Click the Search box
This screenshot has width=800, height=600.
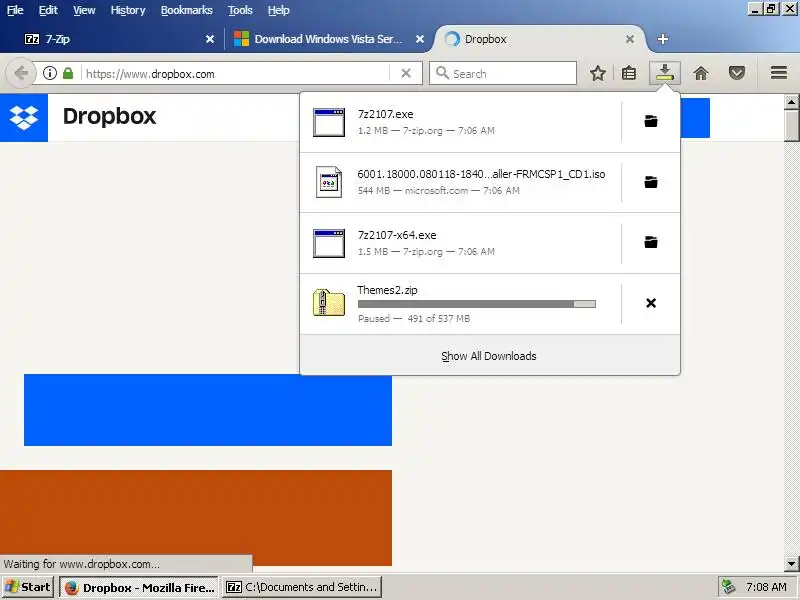[503, 73]
